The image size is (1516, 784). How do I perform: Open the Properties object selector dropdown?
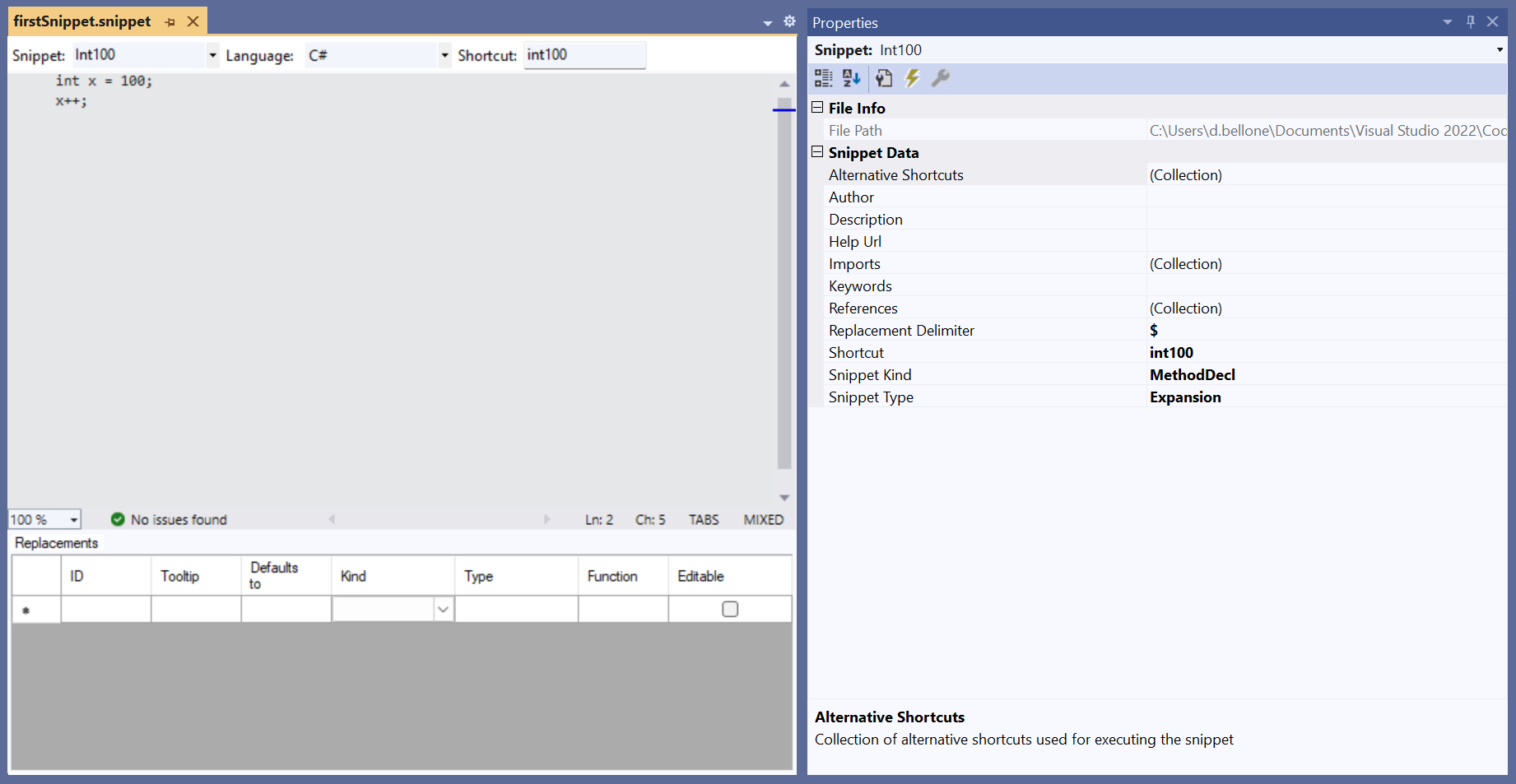(1500, 49)
